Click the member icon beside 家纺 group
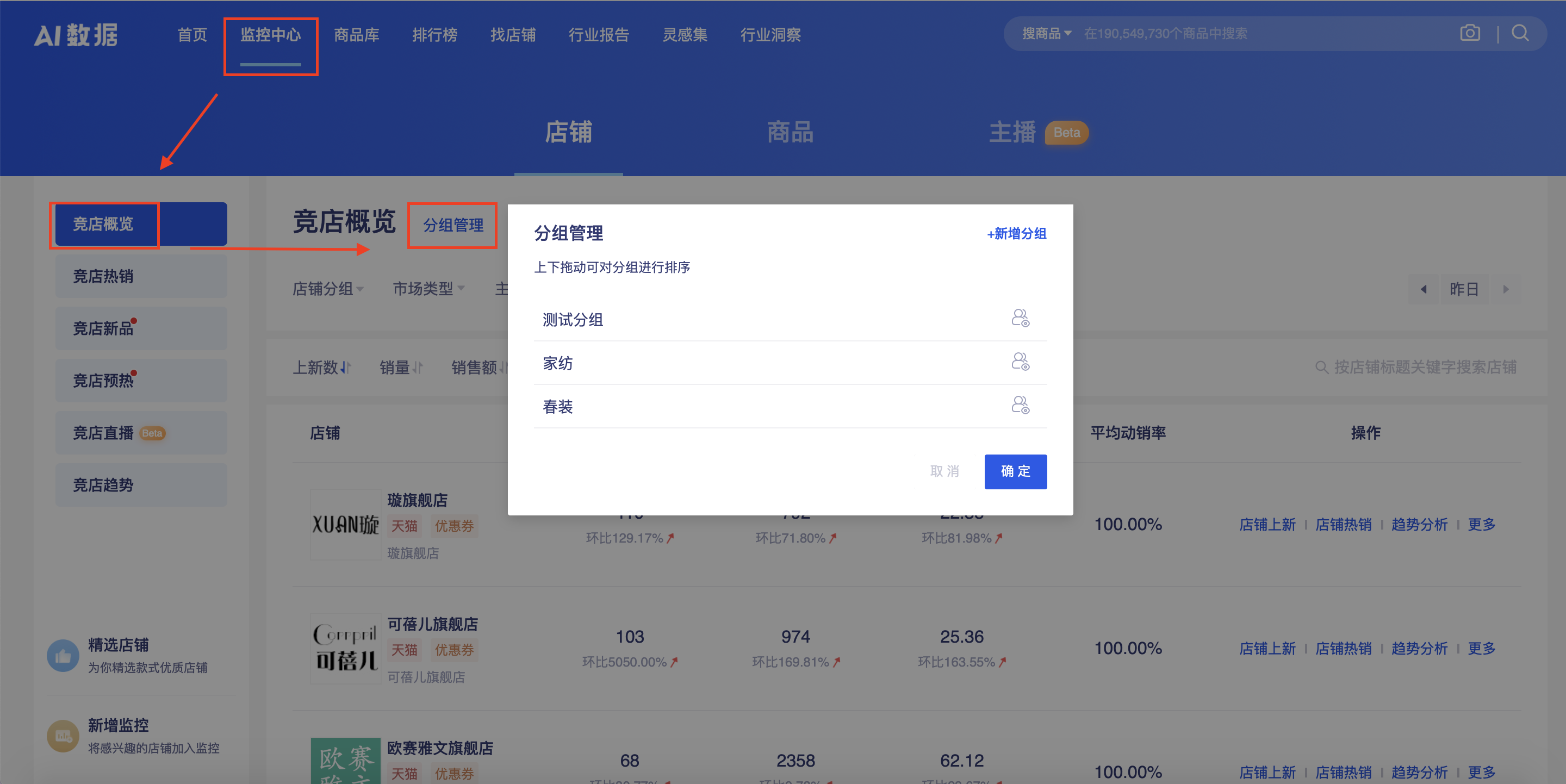The height and width of the screenshot is (784, 1566). (1021, 363)
